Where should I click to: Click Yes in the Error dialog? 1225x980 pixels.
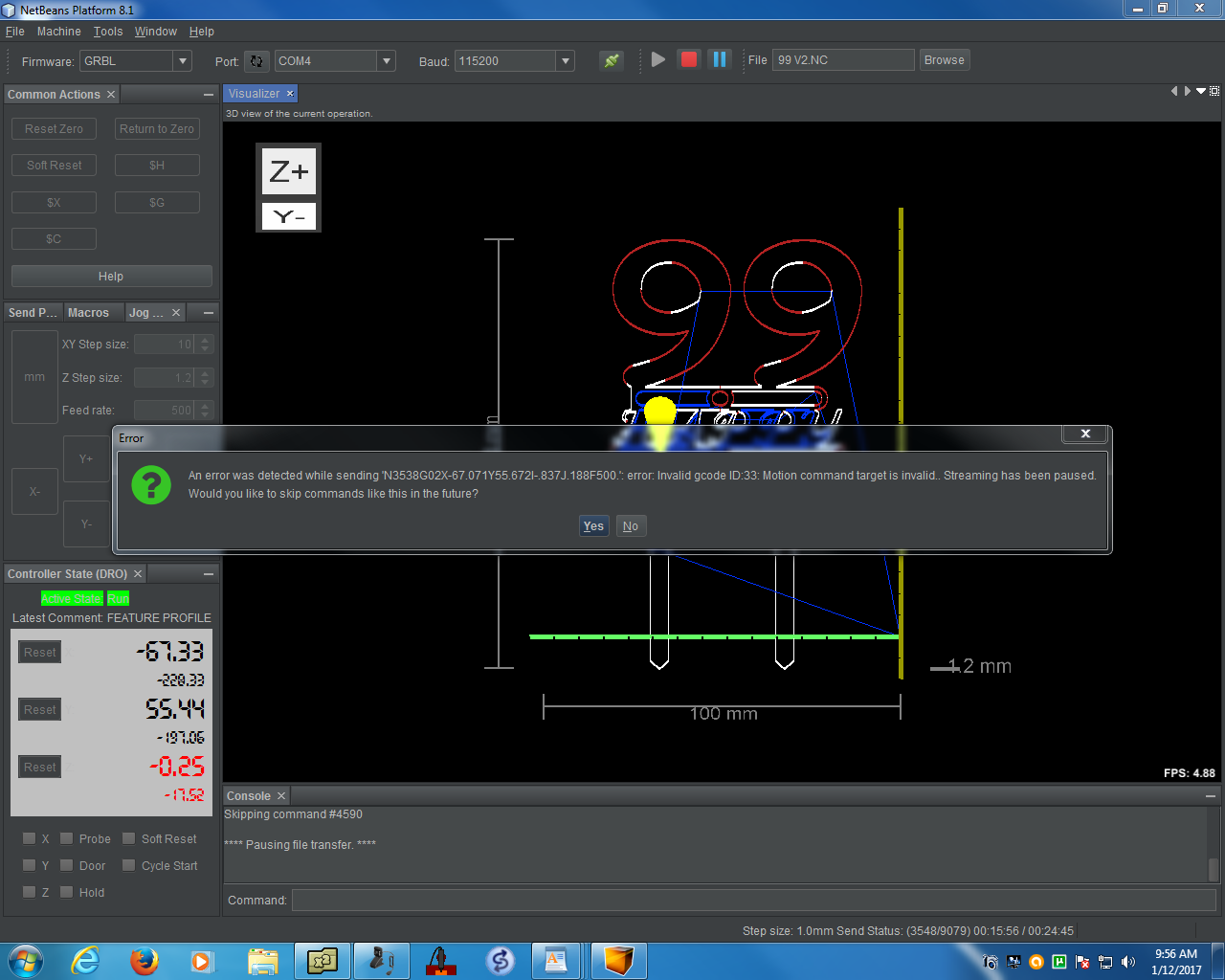click(594, 526)
